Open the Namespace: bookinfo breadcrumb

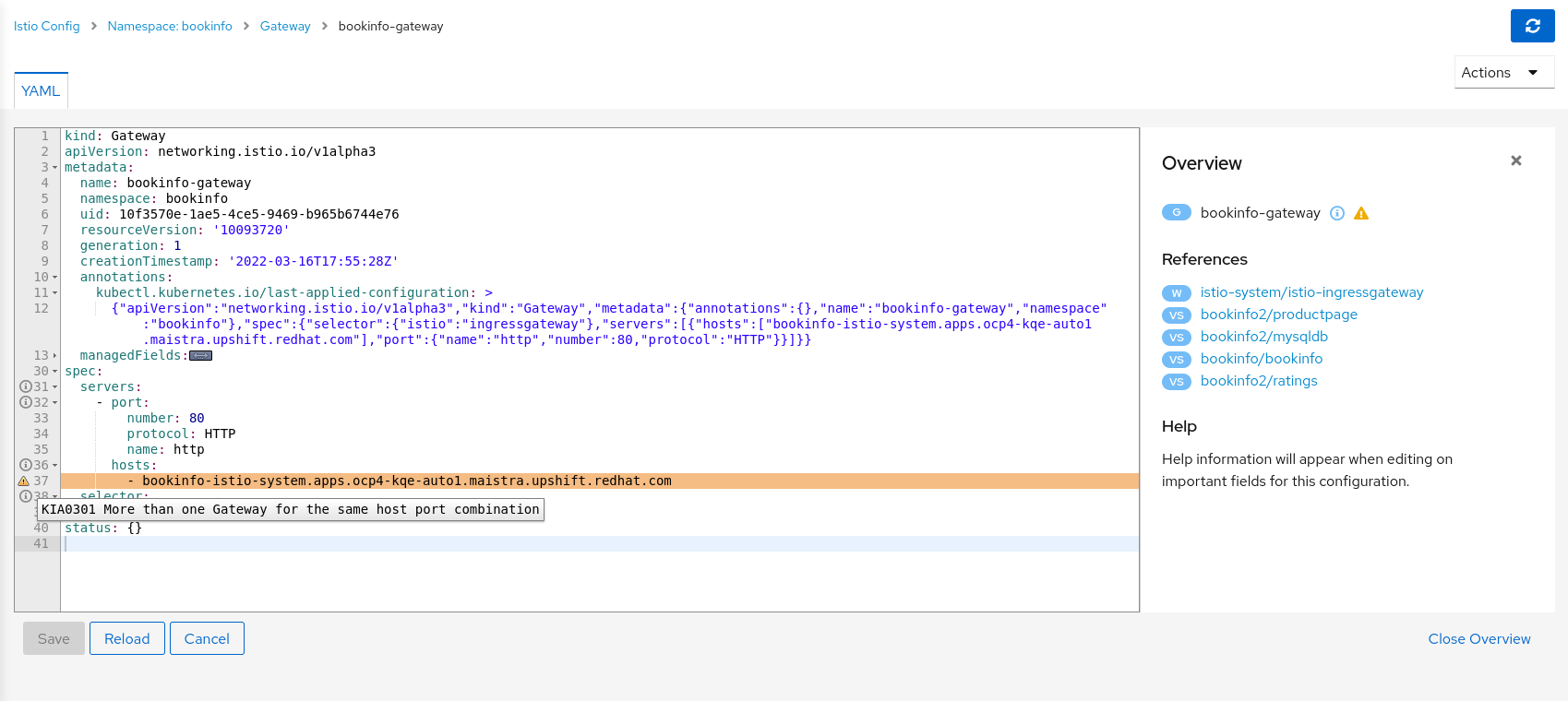tap(170, 26)
